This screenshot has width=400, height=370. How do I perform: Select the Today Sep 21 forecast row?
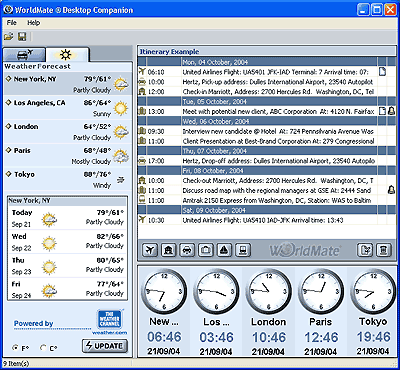67,218
